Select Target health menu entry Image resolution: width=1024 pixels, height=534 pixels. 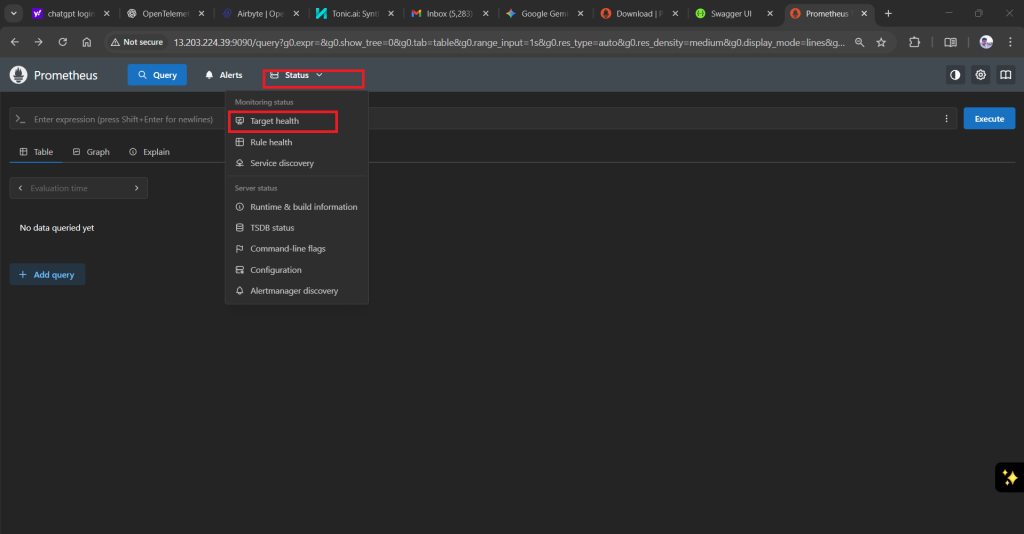(x=296, y=121)
